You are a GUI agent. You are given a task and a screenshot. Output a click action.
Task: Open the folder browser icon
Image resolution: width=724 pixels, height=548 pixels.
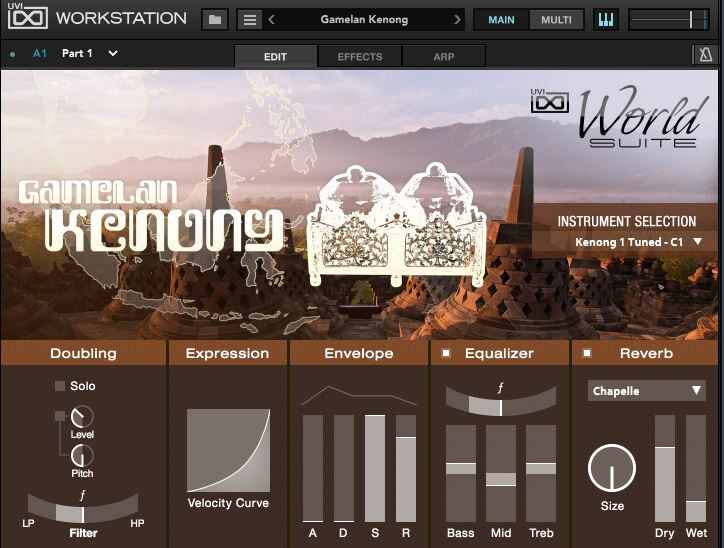pos(215,20)
